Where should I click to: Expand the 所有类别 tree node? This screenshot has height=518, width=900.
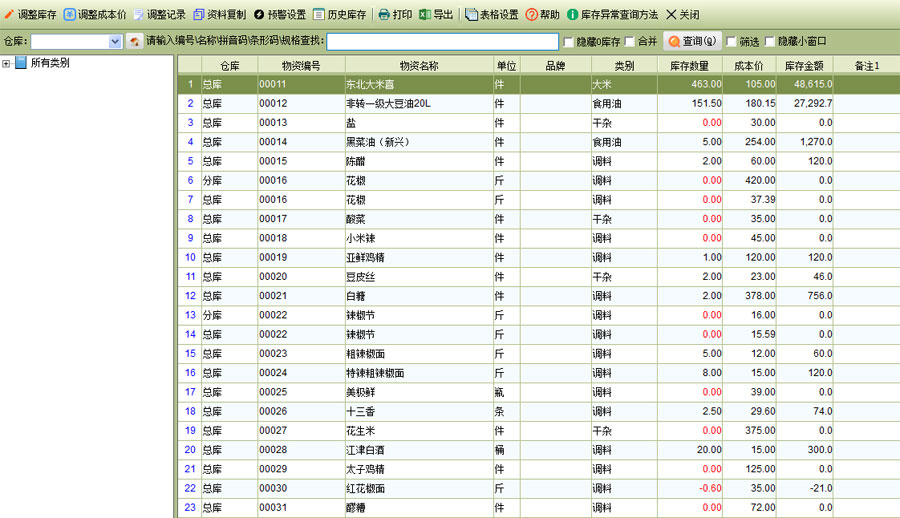7,63
